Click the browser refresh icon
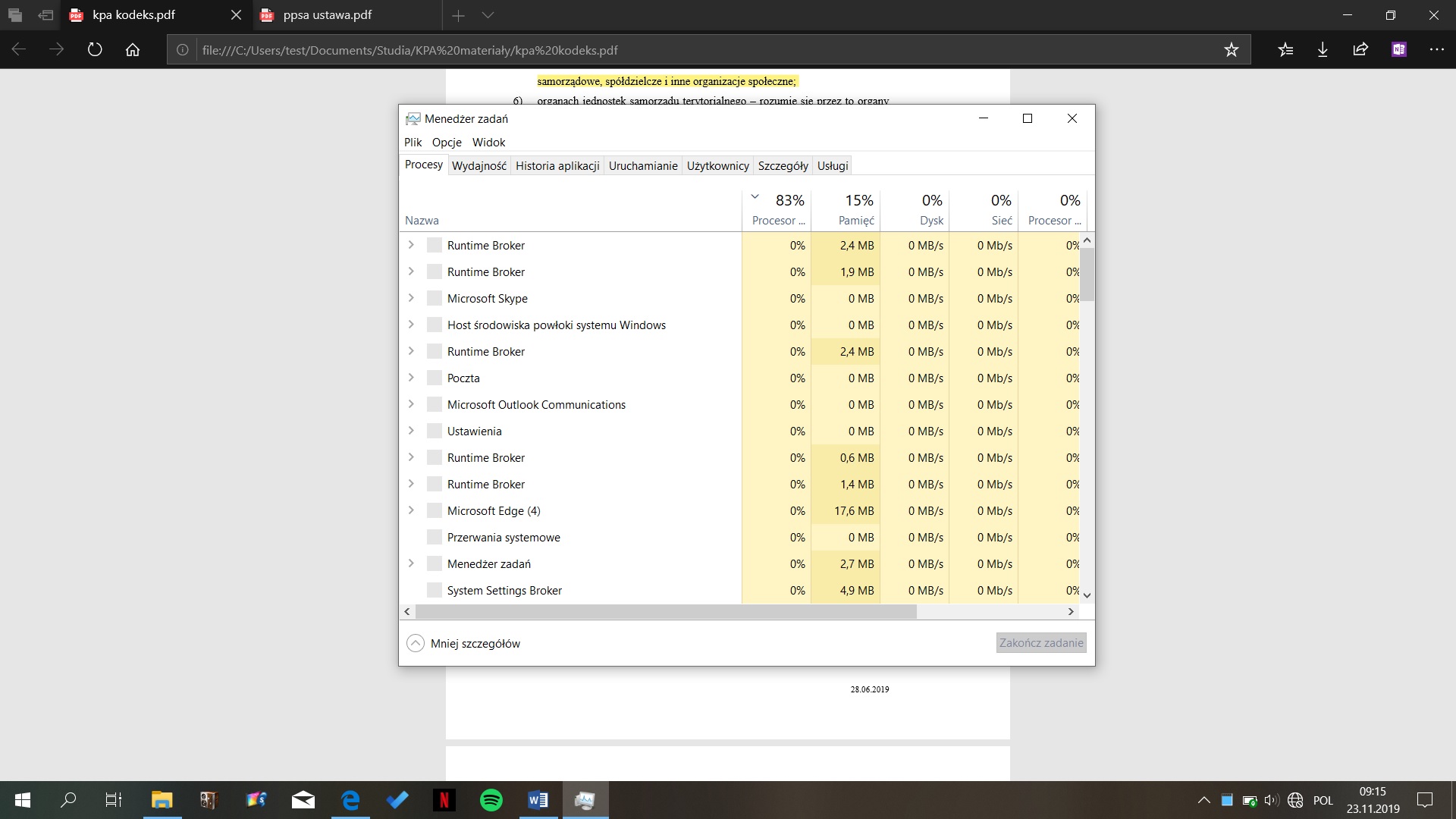 click(x=95, y=50)
